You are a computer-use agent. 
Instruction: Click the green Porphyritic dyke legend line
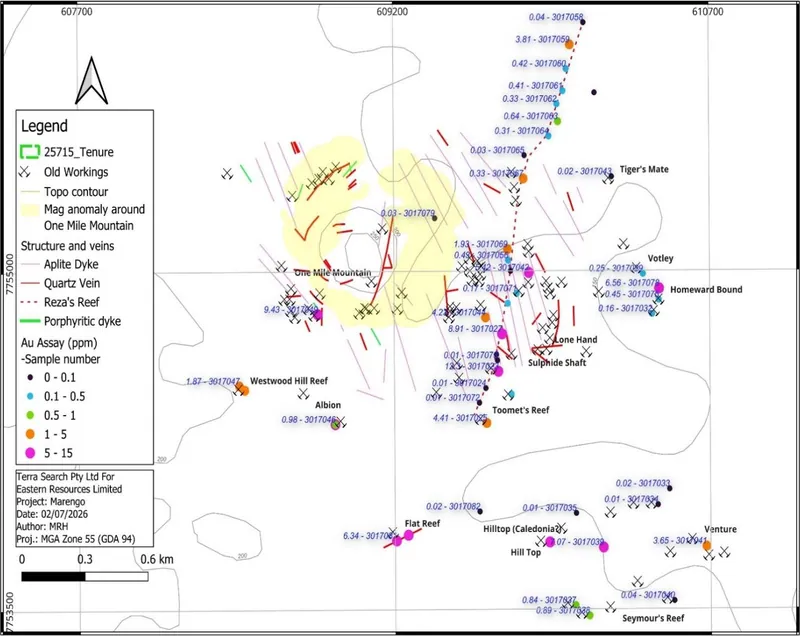[30, 321]
